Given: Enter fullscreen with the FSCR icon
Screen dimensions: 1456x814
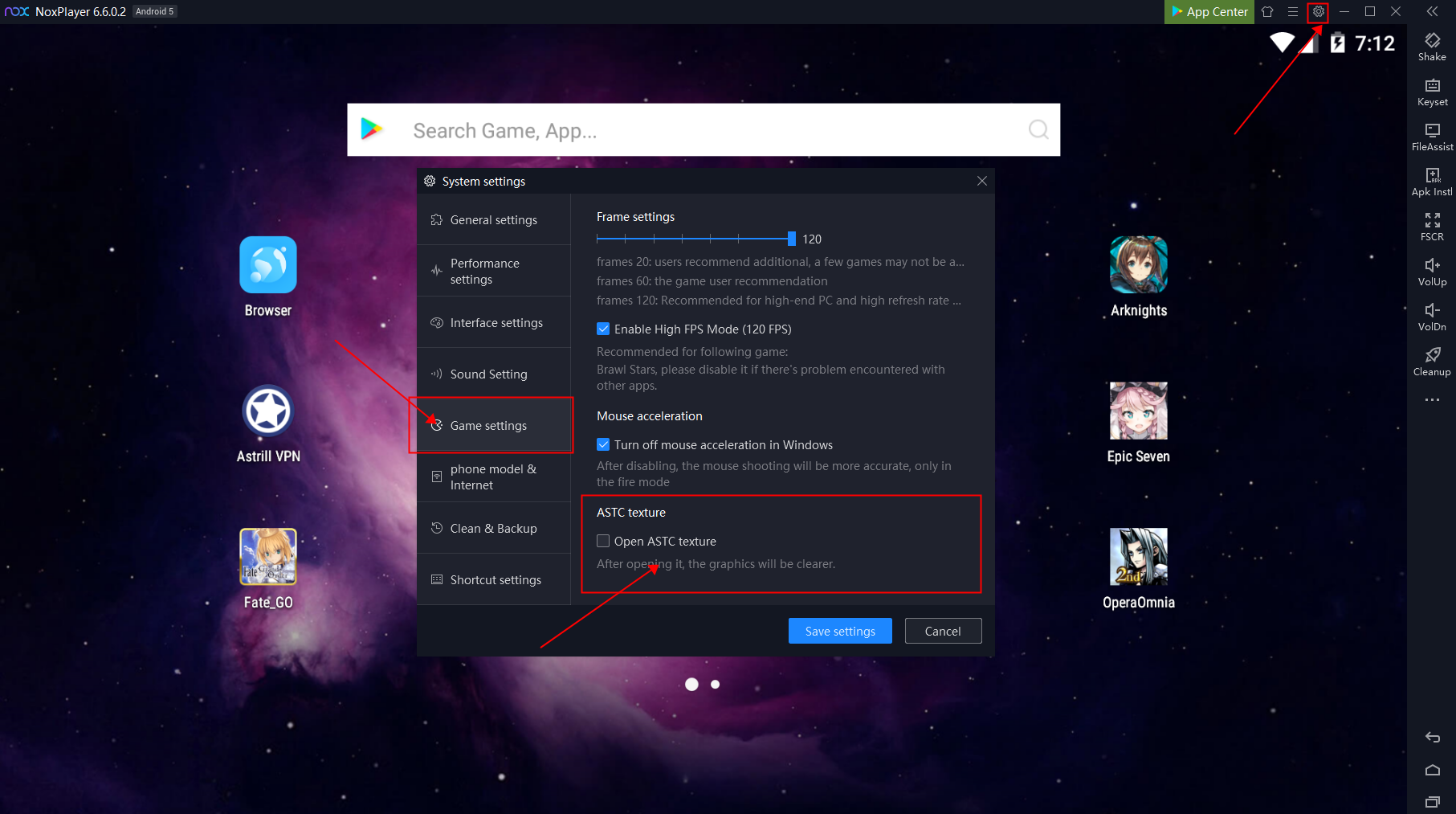Looking at the screenshot, I should tap(1432, 225).
